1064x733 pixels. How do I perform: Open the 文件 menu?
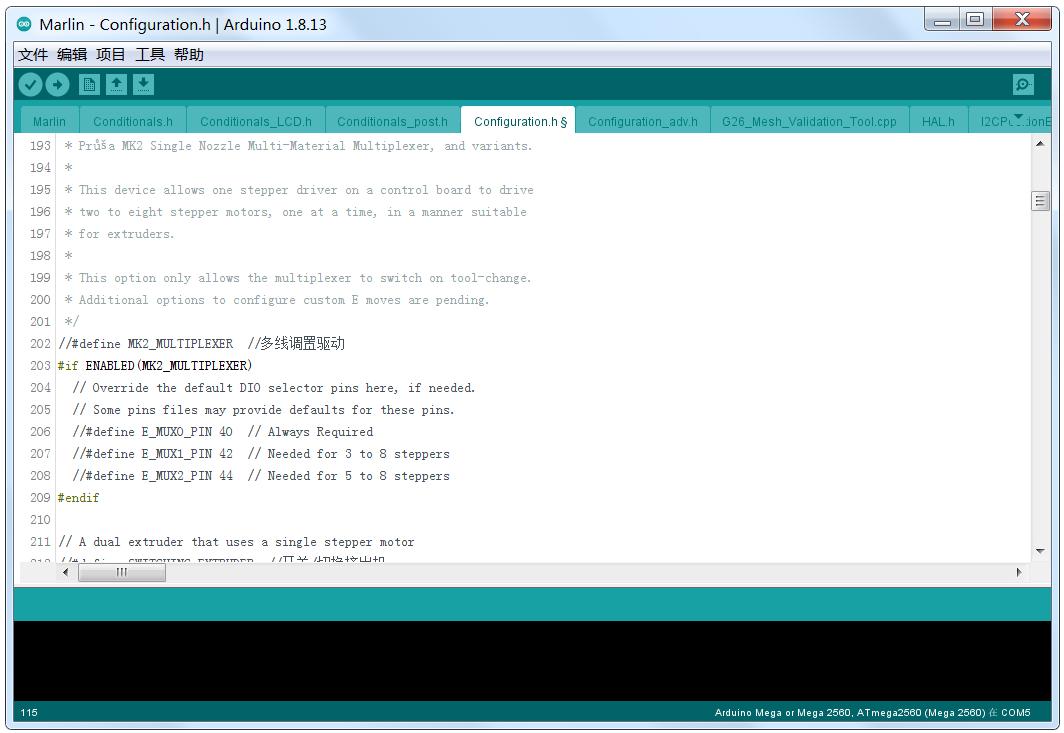33,55
